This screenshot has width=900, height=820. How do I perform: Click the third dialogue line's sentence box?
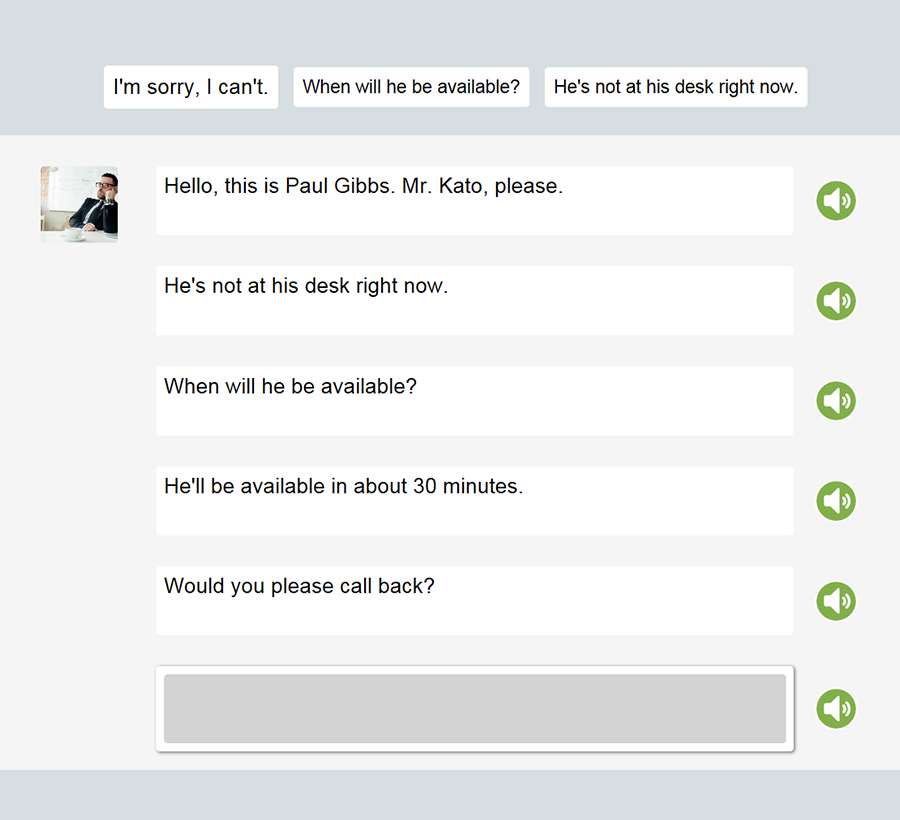click(475, 401)
